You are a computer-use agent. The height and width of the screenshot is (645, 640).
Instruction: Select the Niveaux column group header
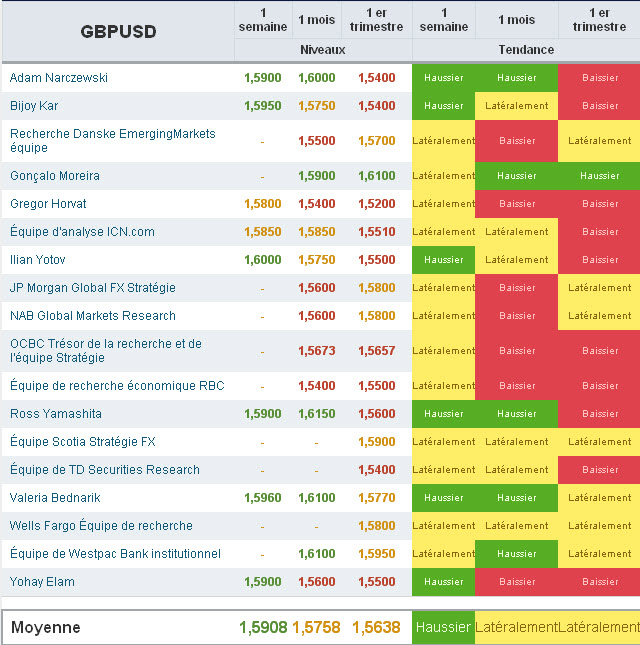[x=323, y=50]
